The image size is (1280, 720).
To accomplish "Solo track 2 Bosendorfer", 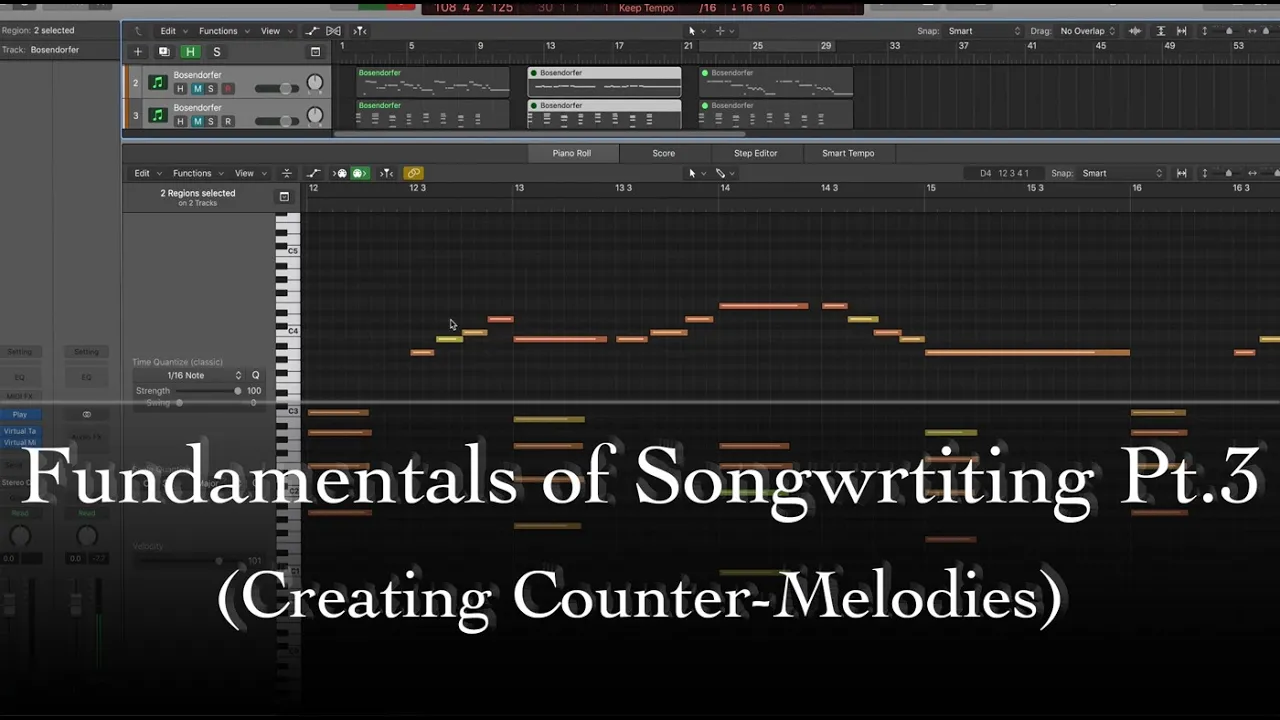I will 211,89.
